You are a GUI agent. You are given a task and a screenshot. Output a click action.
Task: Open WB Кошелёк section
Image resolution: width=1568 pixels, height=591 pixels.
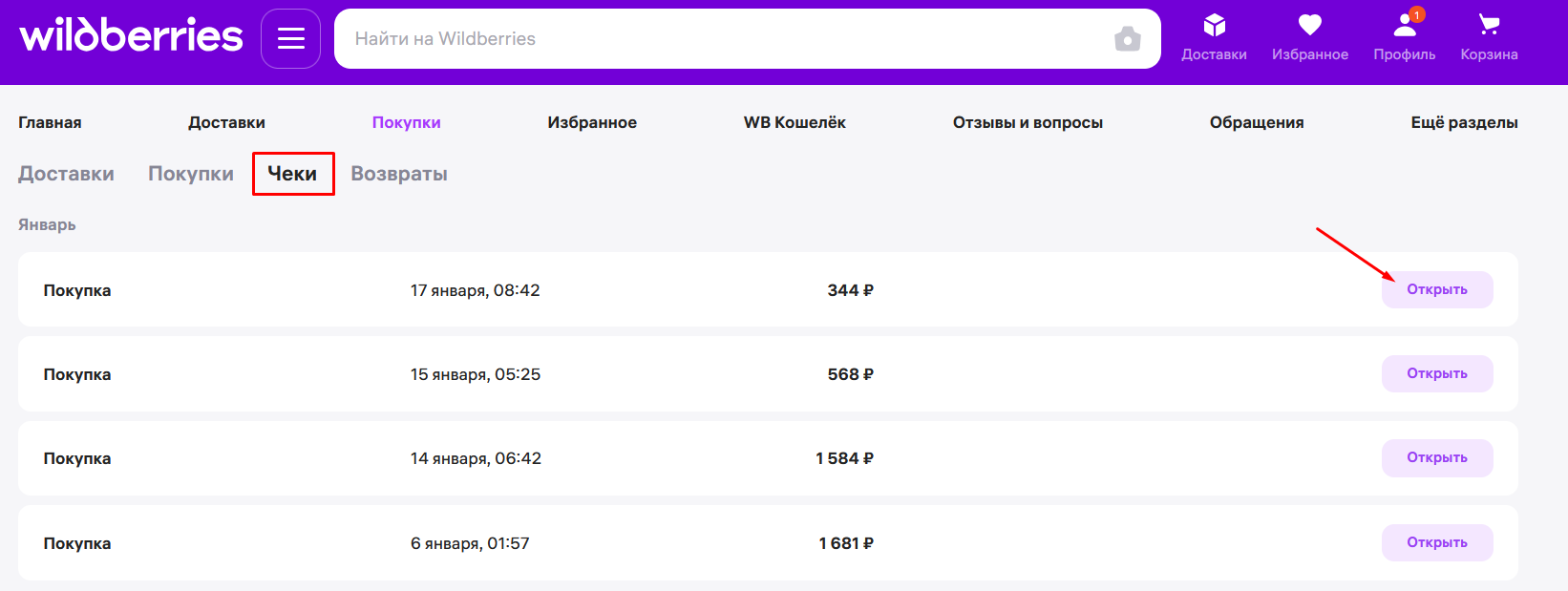click(795, 122)
